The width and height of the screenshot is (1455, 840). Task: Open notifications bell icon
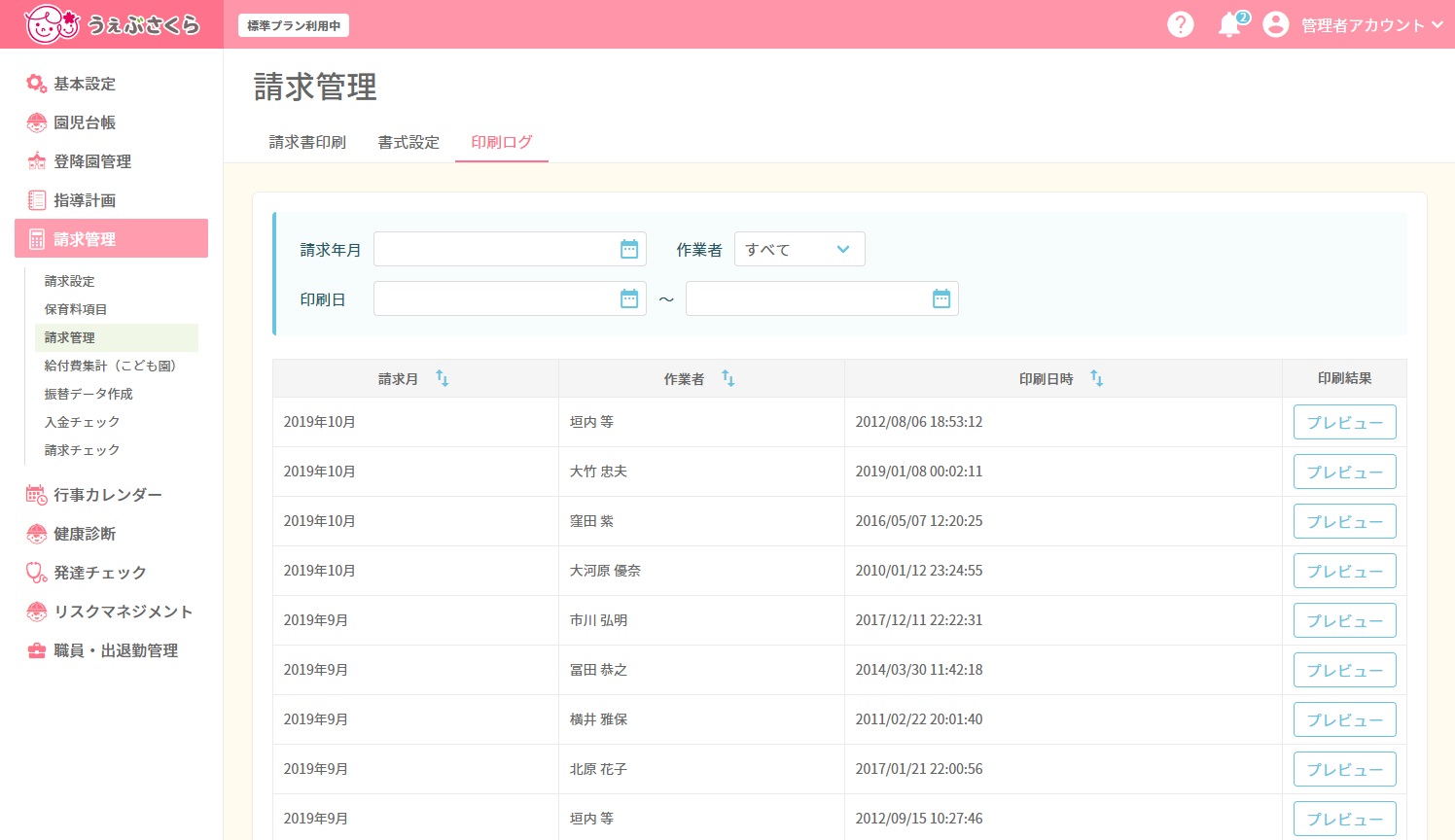coord(1231,24)
